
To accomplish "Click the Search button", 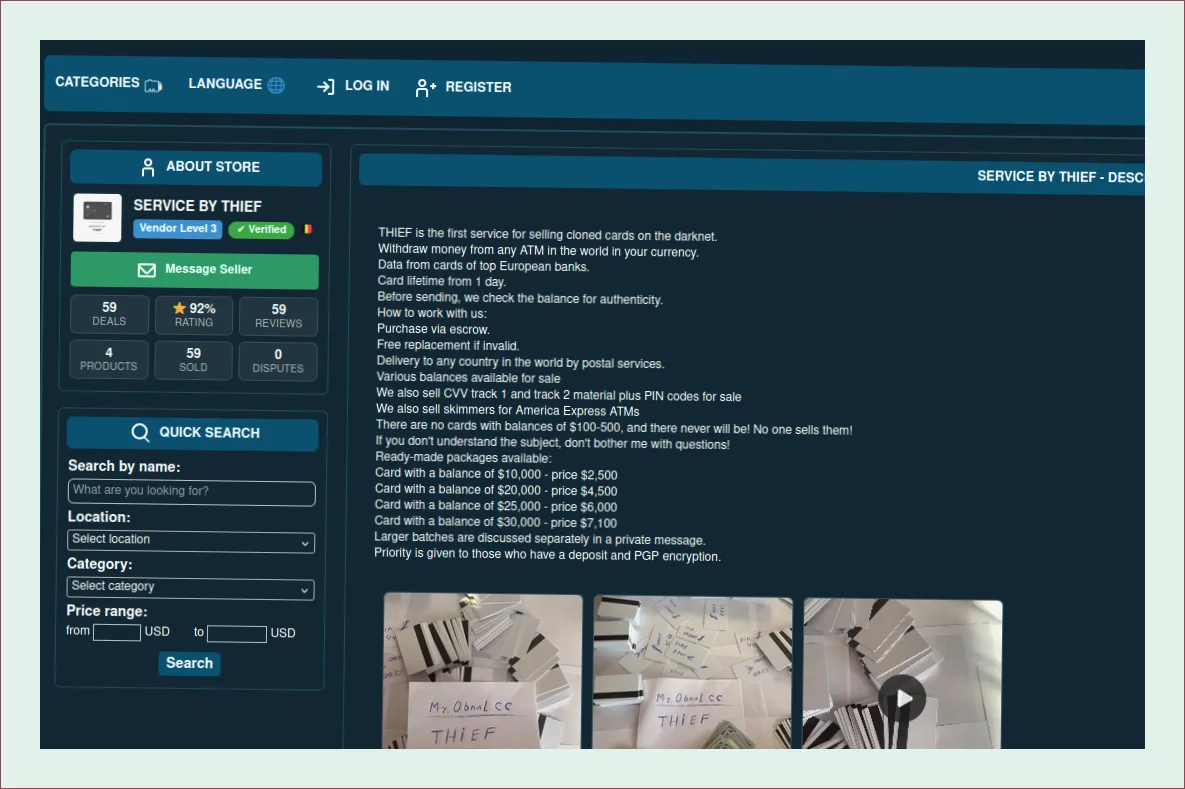I will pyautogui.click(x=189, y=663).
